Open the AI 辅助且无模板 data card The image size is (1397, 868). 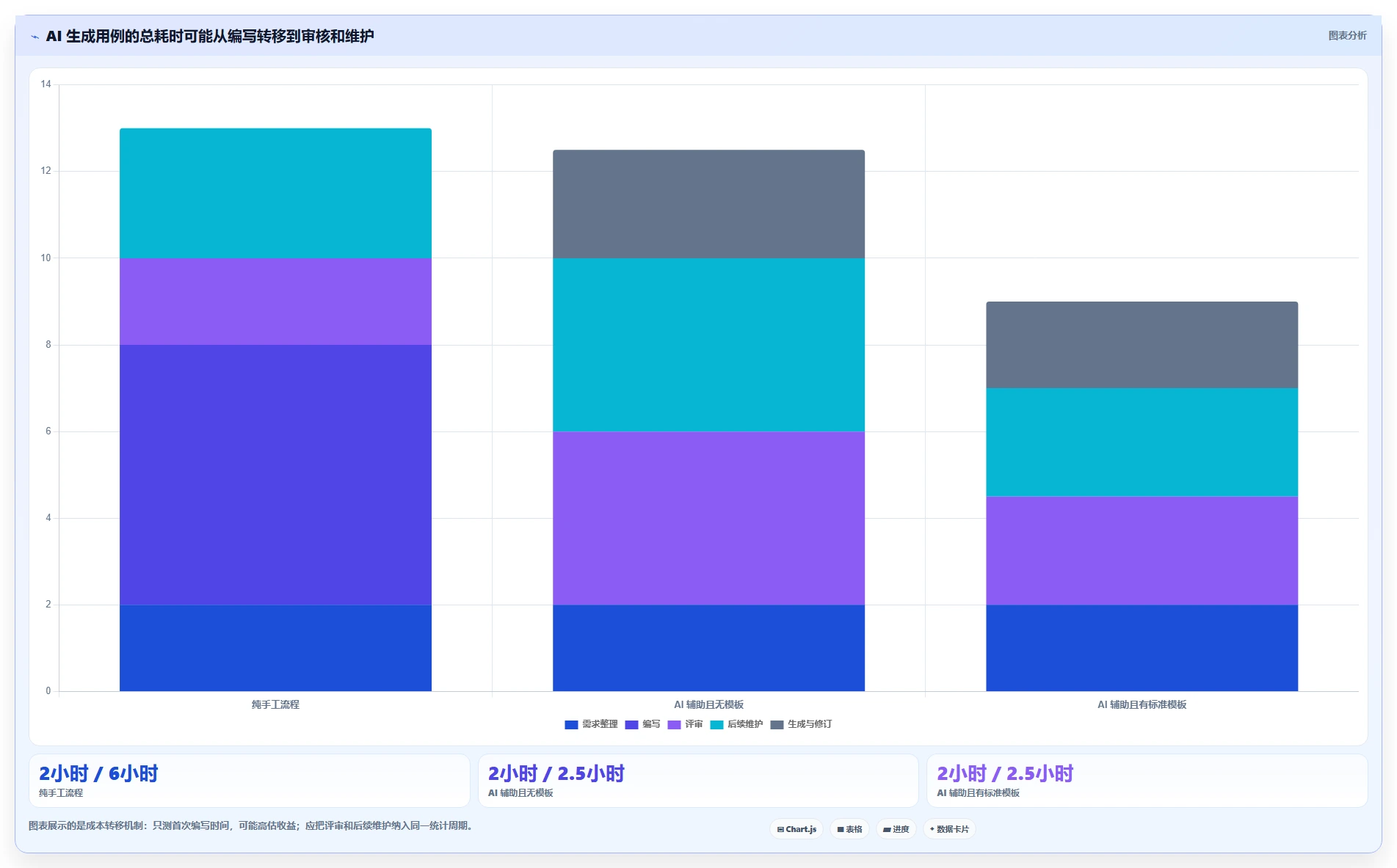(698, 781)
